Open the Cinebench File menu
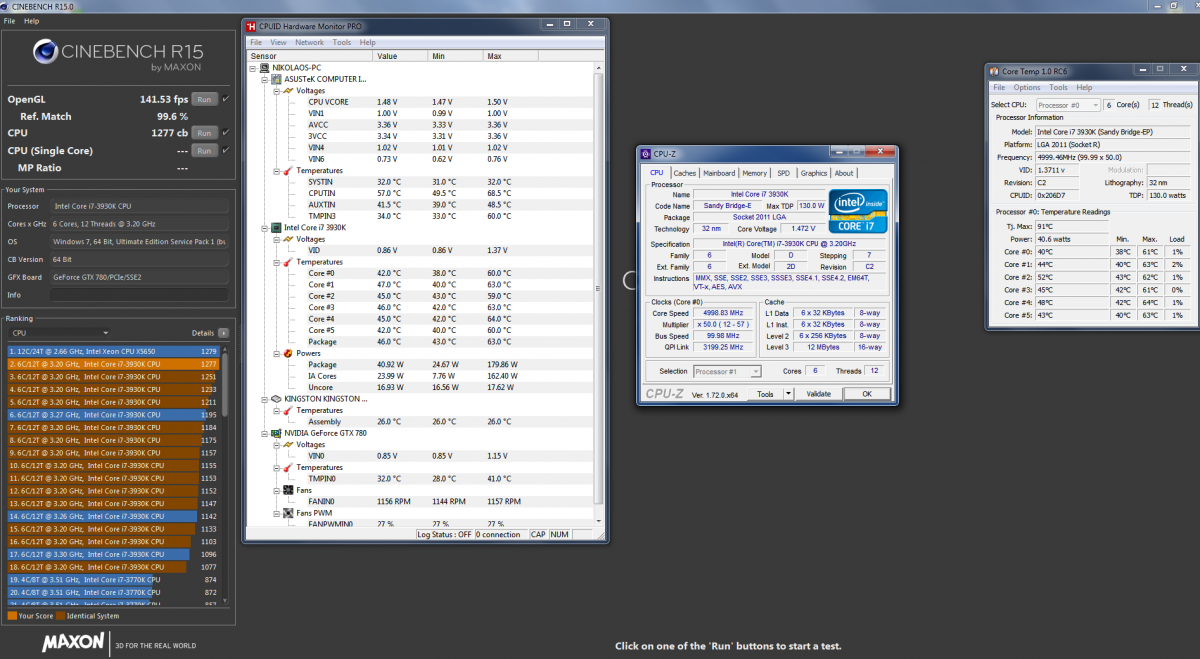Image resolution: width=1200 pixels, height=659 pixels. click(11, 20)
